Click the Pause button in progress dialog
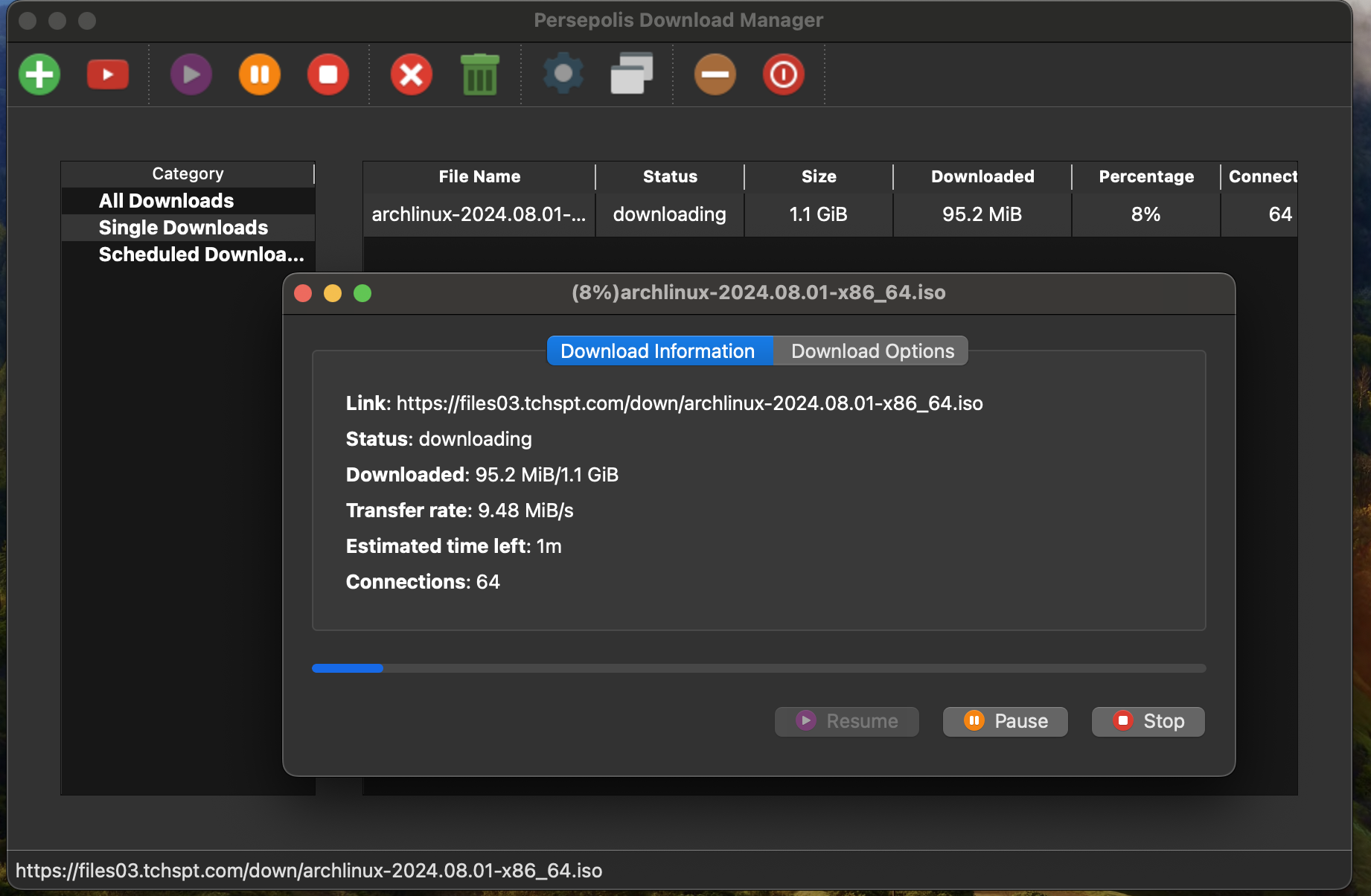The height and width of the screenshot is (896, 1371). pyautogui.click(x=1006, y=721)
